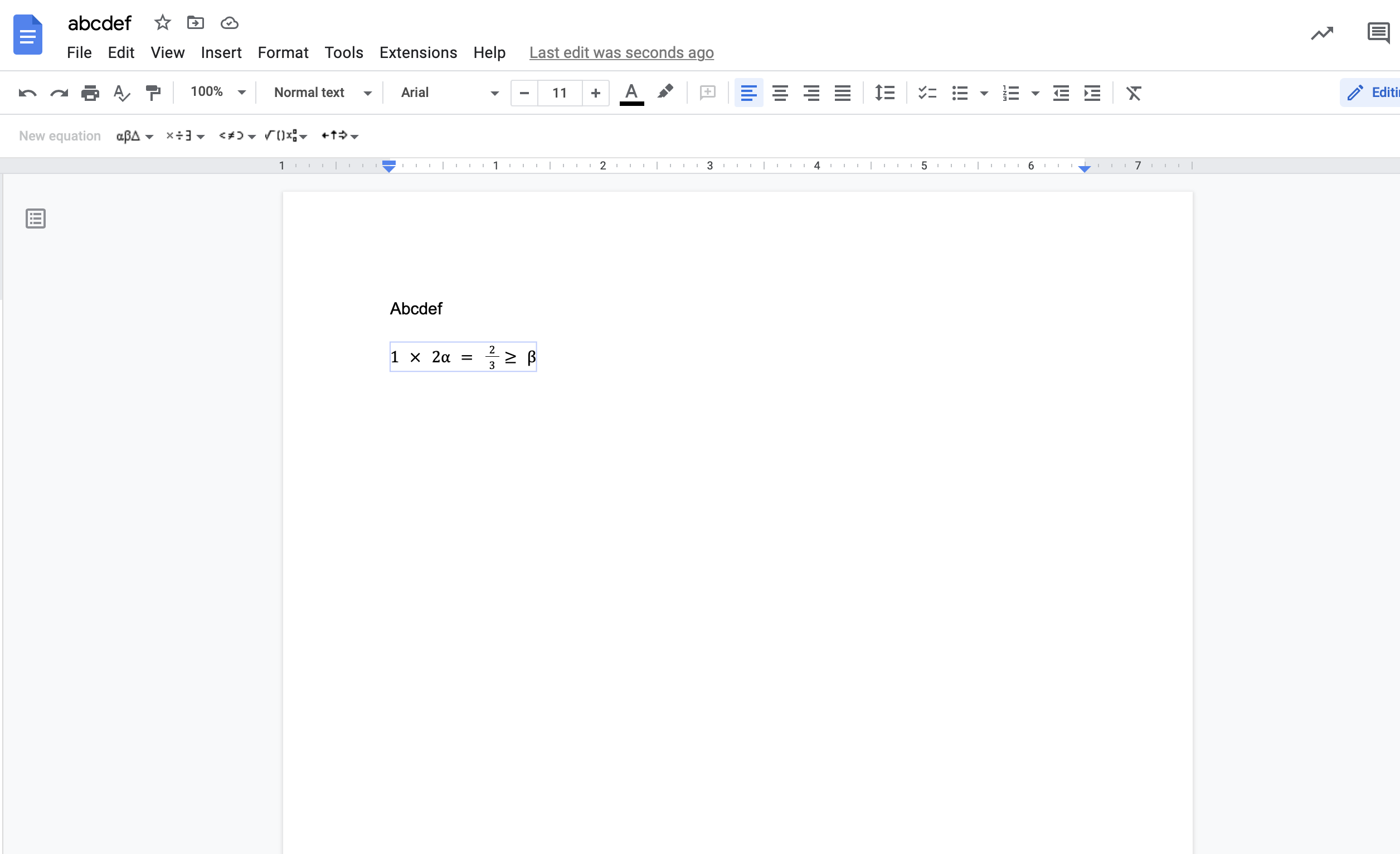Viewport: 1400px width, 854px height.
Task: Undo the last action
Action: (27, 93)
